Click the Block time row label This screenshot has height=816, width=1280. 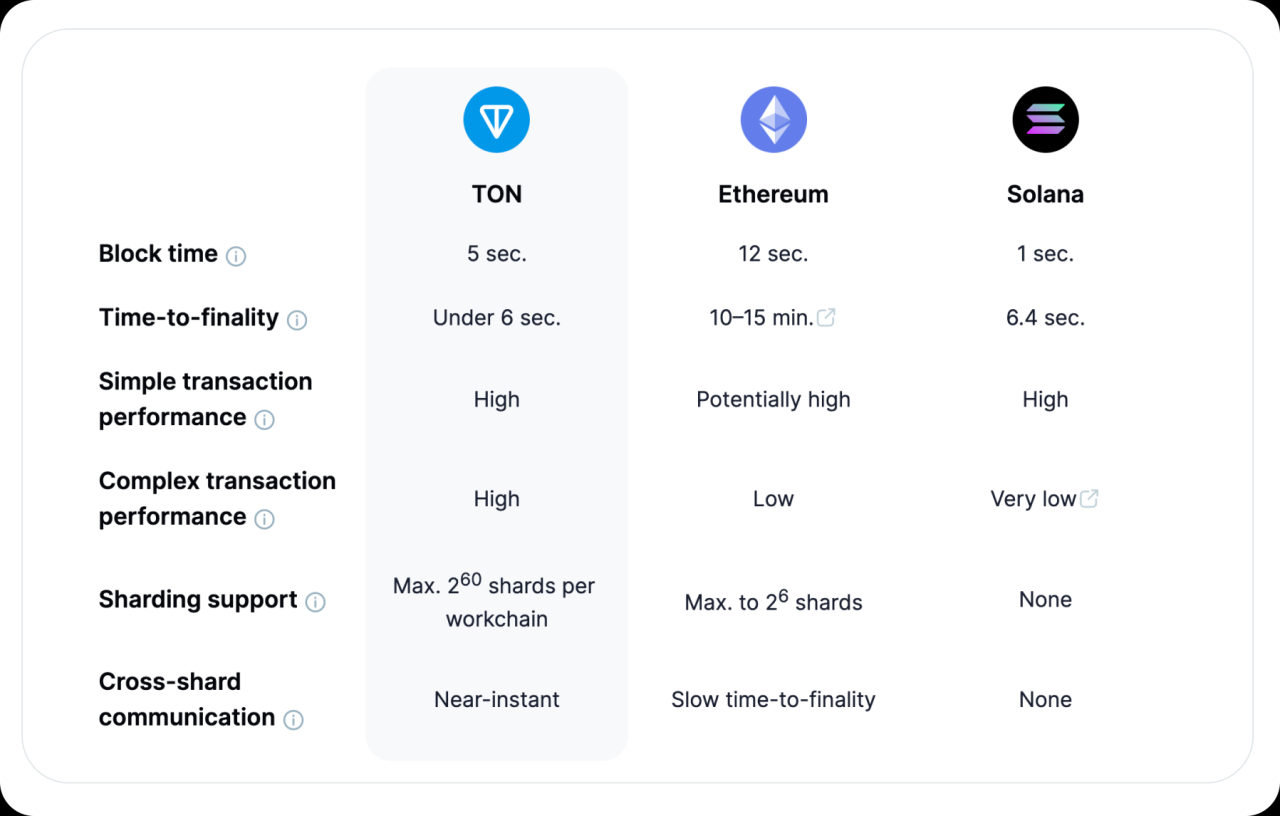click(158, 254)
